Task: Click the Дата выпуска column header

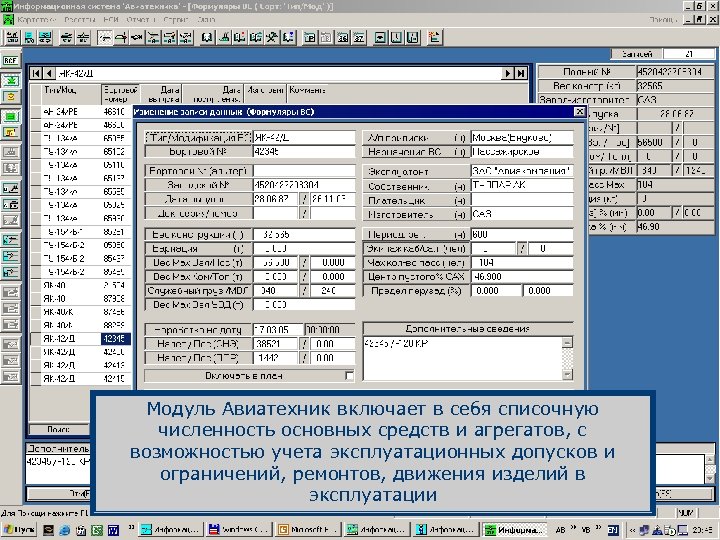Action: pyautogui.click(x=161, y=94)
